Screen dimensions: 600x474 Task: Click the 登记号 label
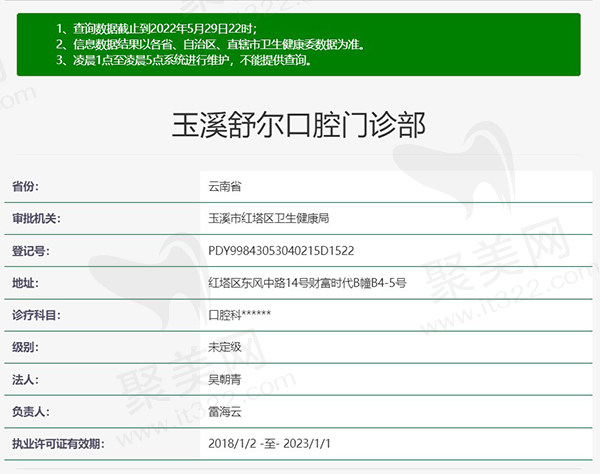coord(31,251)
